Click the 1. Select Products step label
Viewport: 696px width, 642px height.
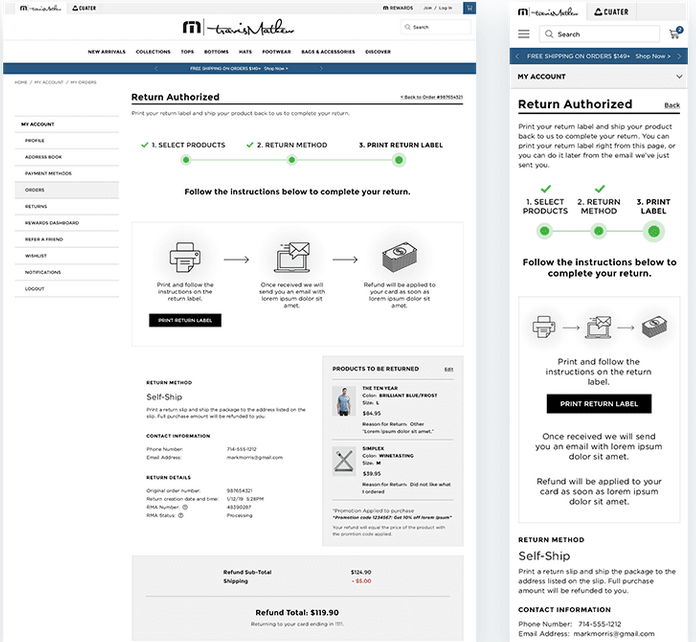(188, 145)
